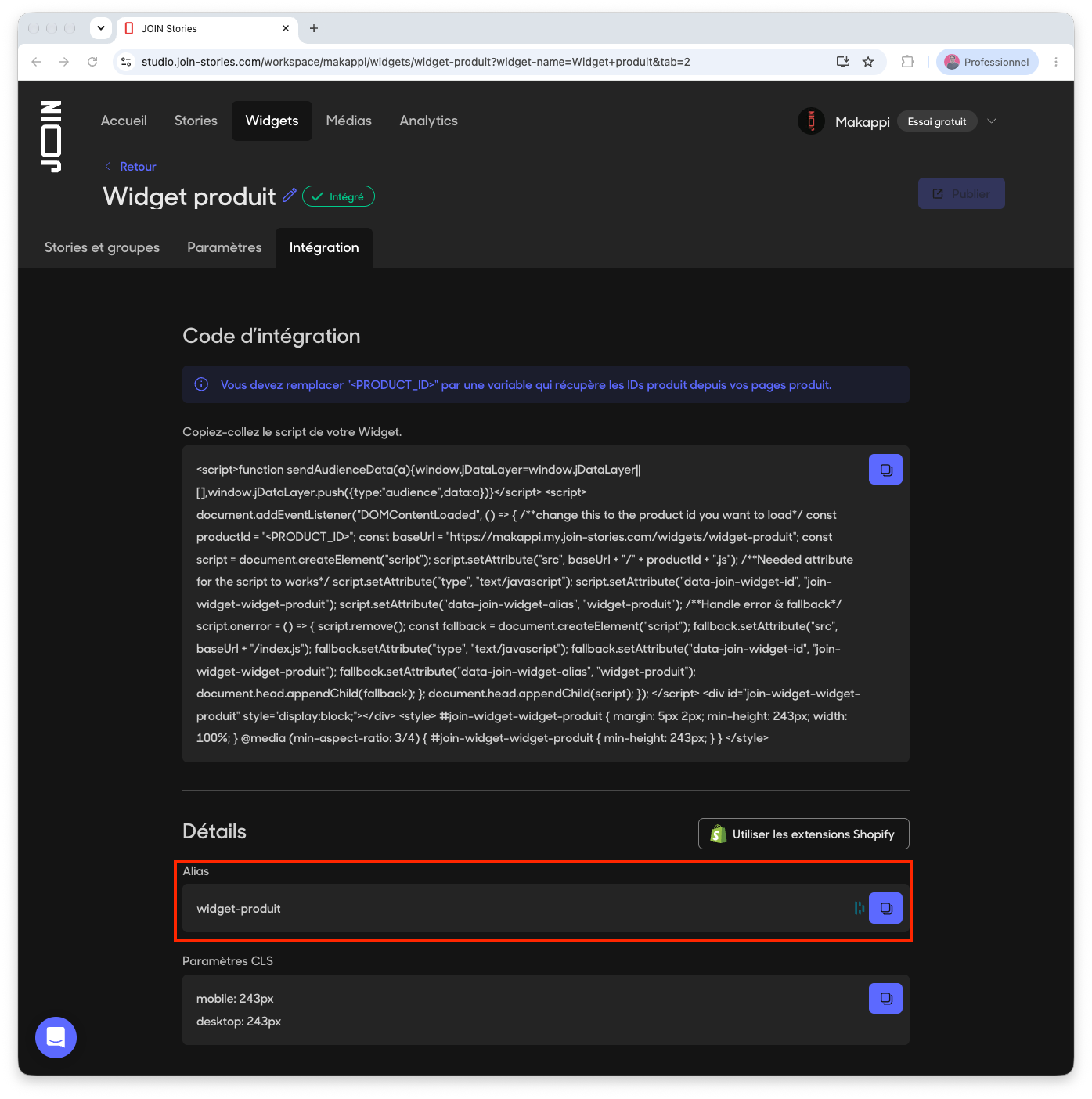
Task: Go back in browser history
Action: coord(36,62)
